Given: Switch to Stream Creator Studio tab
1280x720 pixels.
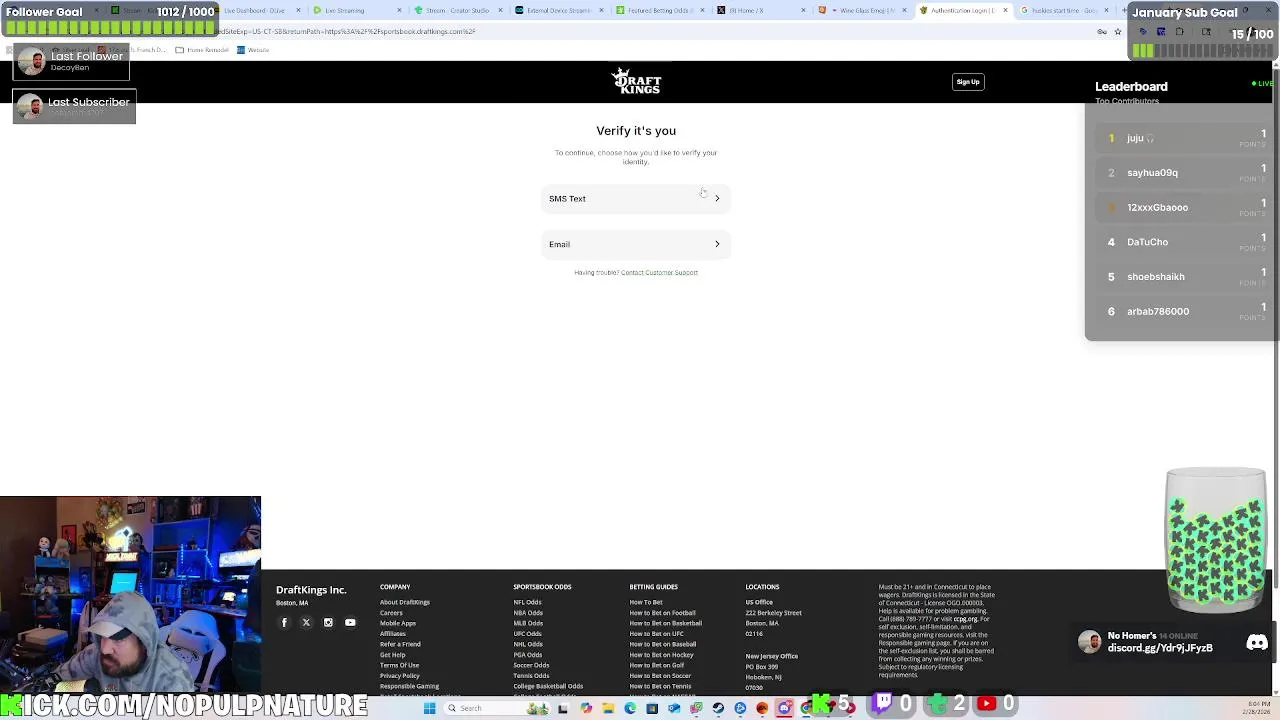Looking at the screenshot, I should (457, 10).
